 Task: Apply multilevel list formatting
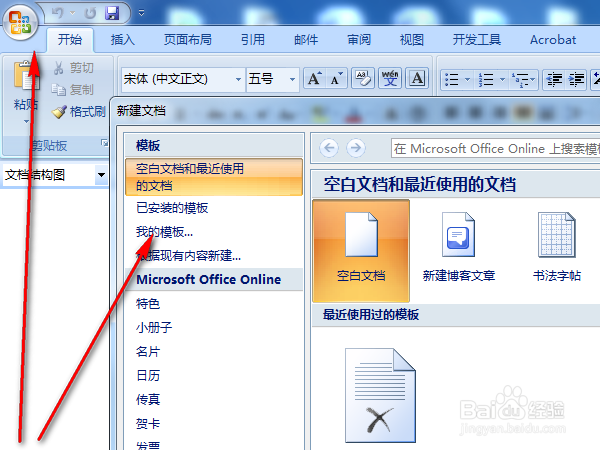[x=521, y=80]
